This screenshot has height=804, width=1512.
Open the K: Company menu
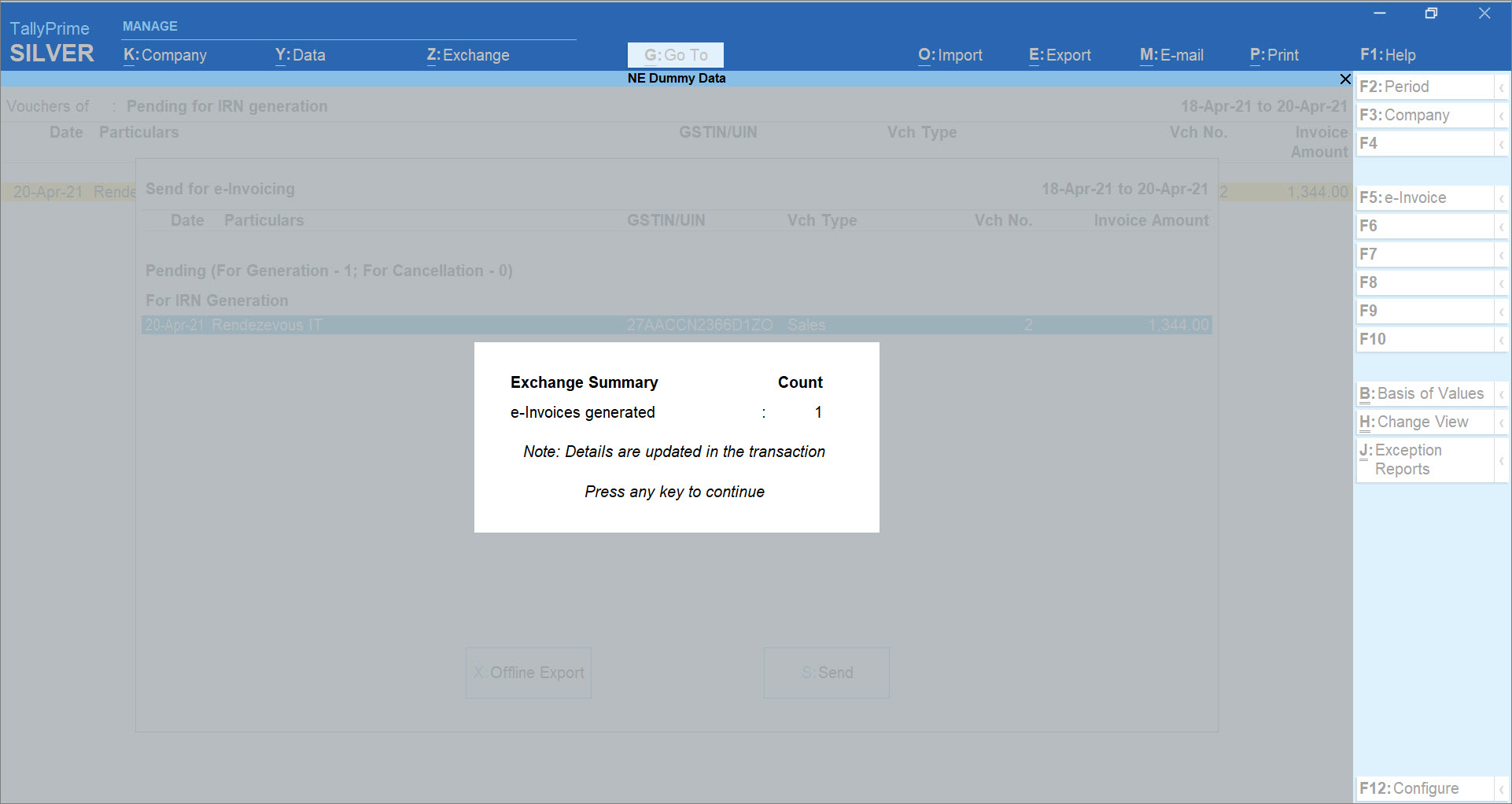coord(165,55)
